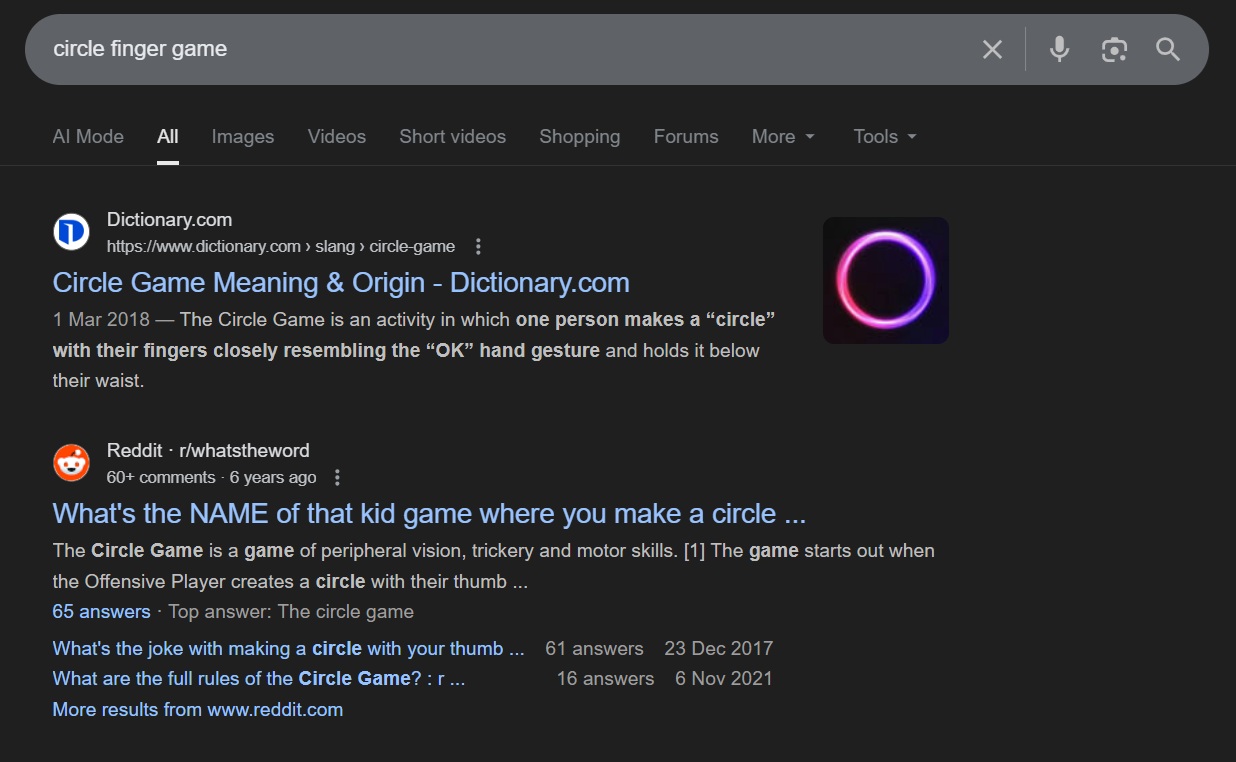Switch to the AI Mode tab

(x=88, y=137)
